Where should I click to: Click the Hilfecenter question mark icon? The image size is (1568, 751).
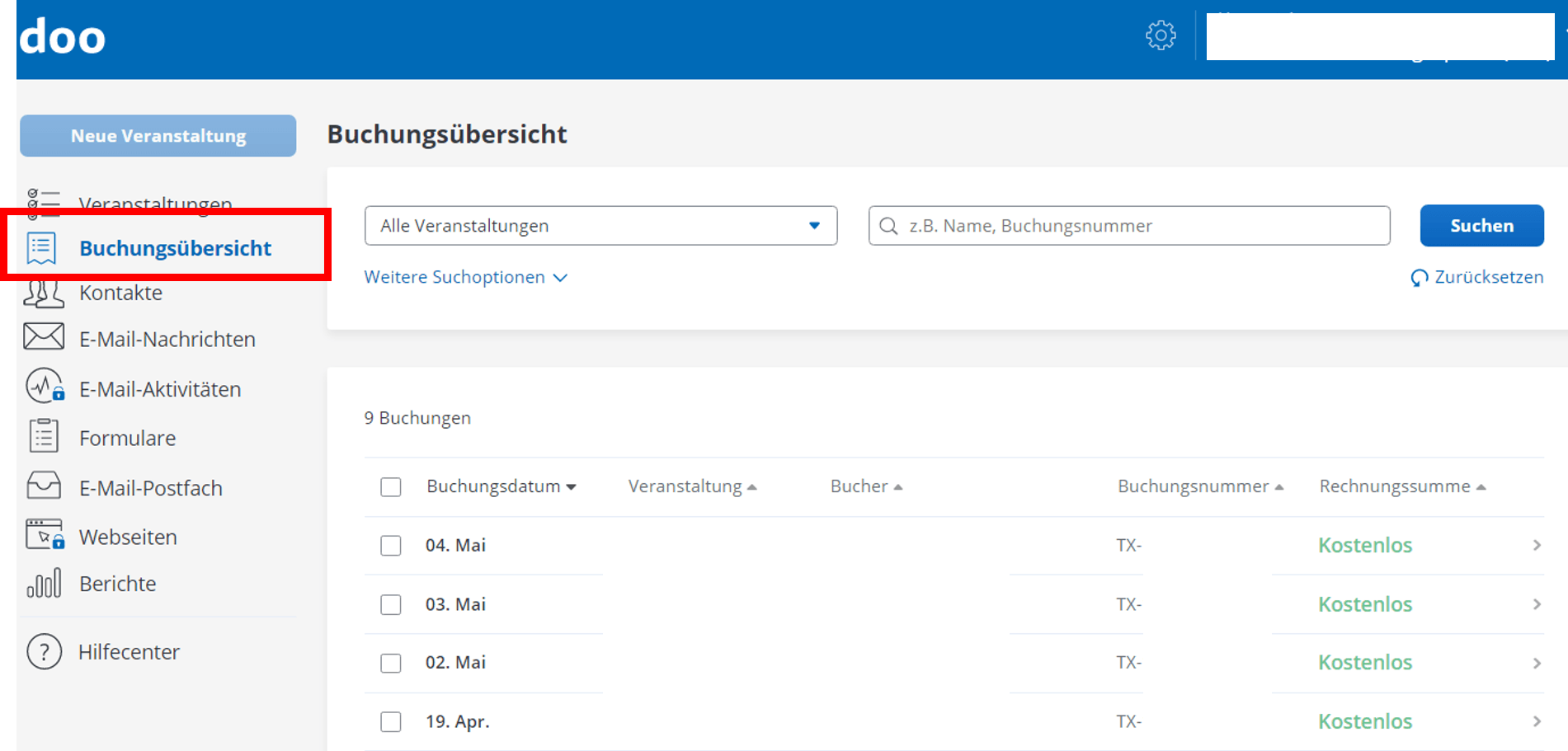[x=44, y=651]
